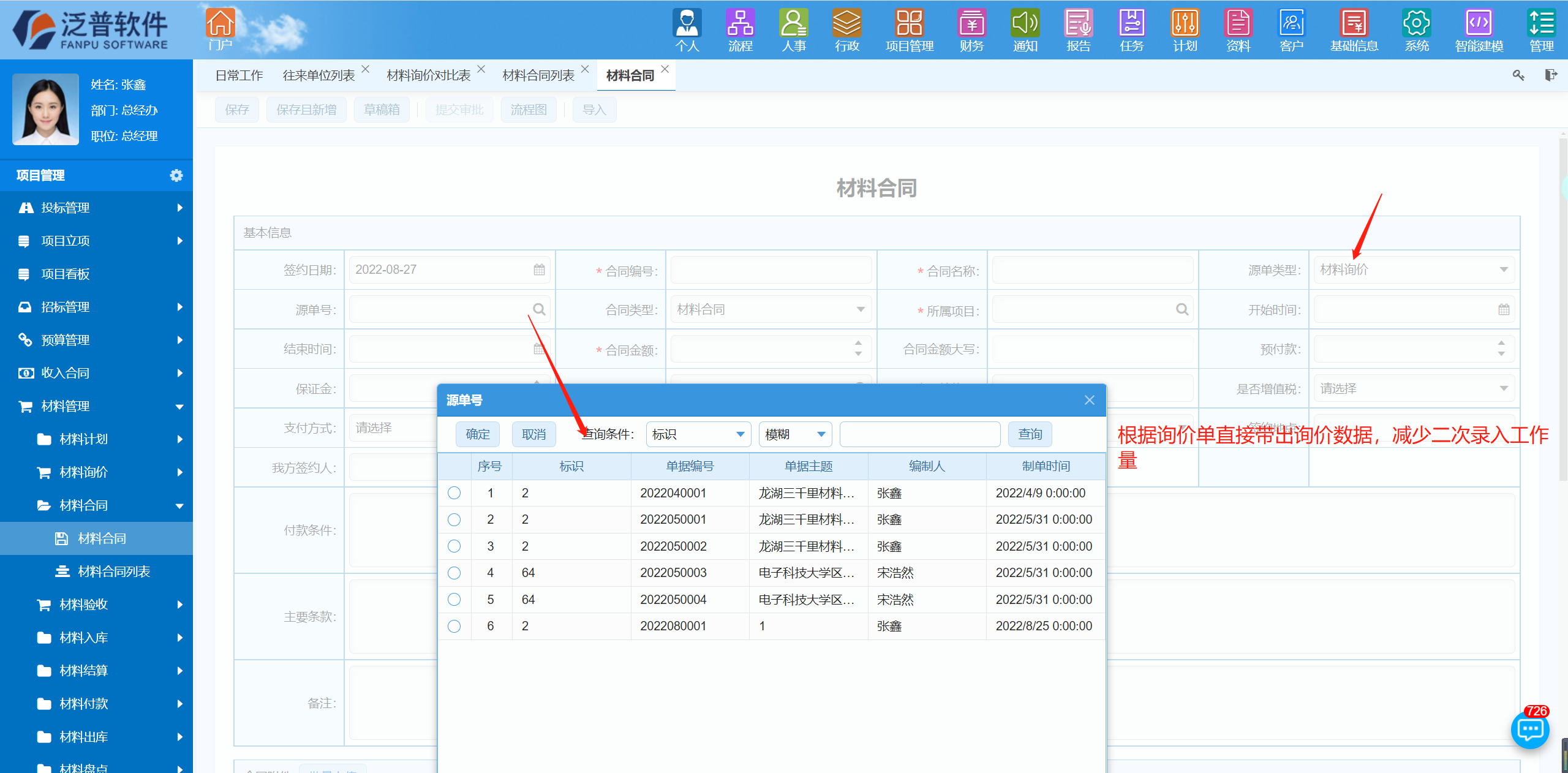1568x773 pixels.
Task: Click the 项目管理 settings gear icon
Action: (x=176, y=176)
